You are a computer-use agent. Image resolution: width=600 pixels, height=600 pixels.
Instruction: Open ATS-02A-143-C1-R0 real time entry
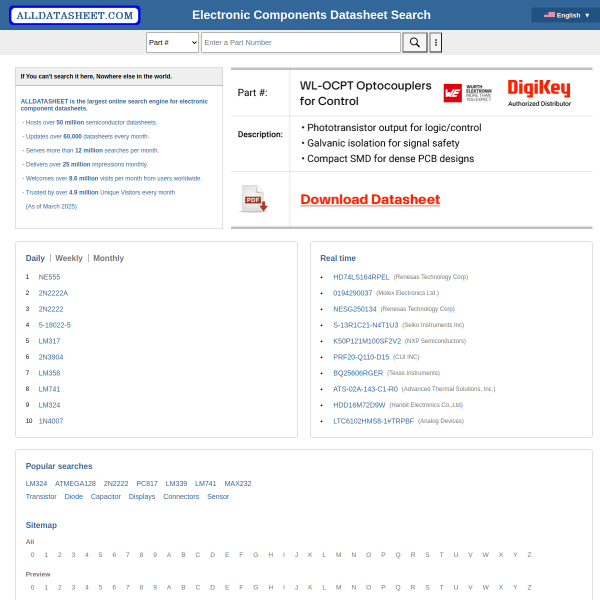click(365, 389)
